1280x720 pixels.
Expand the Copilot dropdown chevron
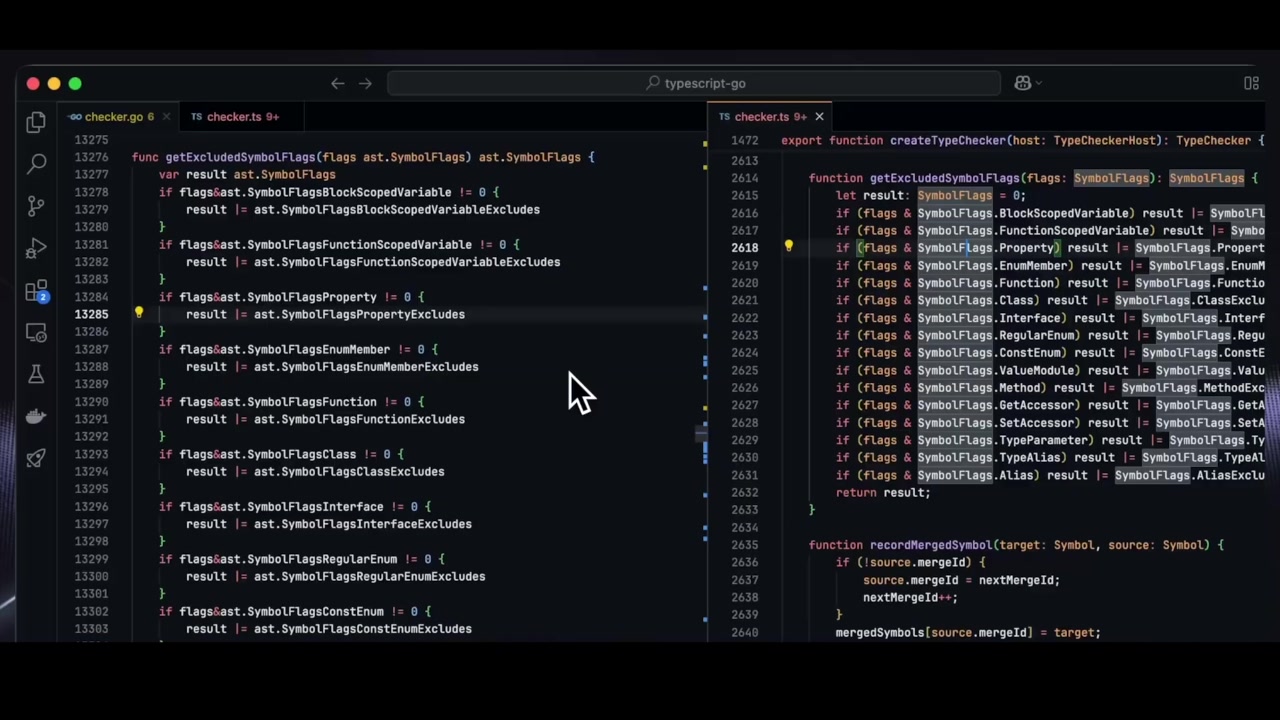pyautogui.click(x=1038, y=83)
